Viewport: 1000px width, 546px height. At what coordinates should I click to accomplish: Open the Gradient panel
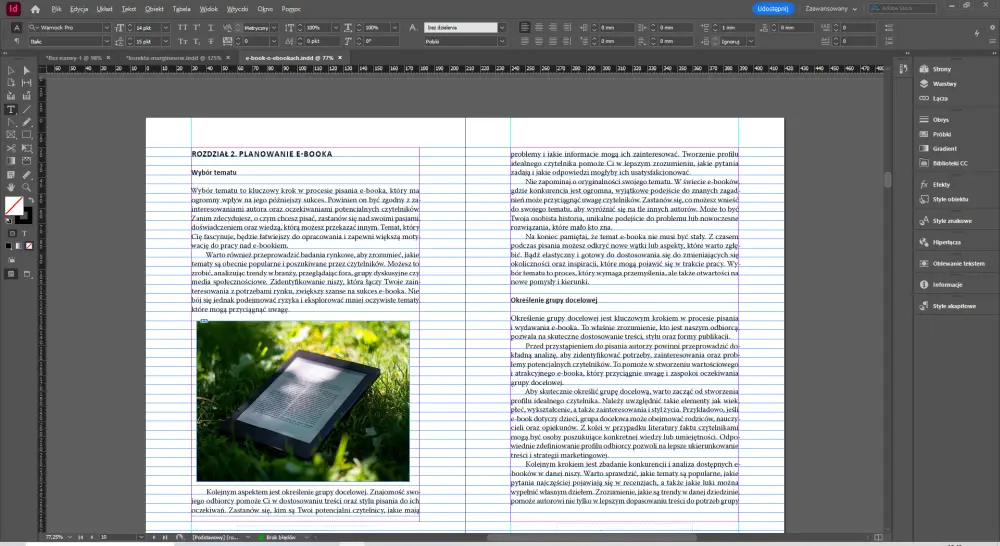pos(944,148)
